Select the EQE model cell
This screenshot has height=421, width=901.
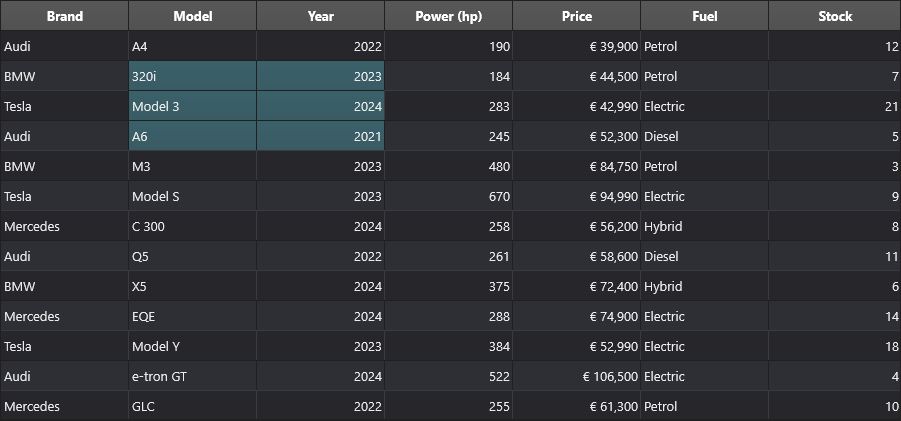click(192, 316)
